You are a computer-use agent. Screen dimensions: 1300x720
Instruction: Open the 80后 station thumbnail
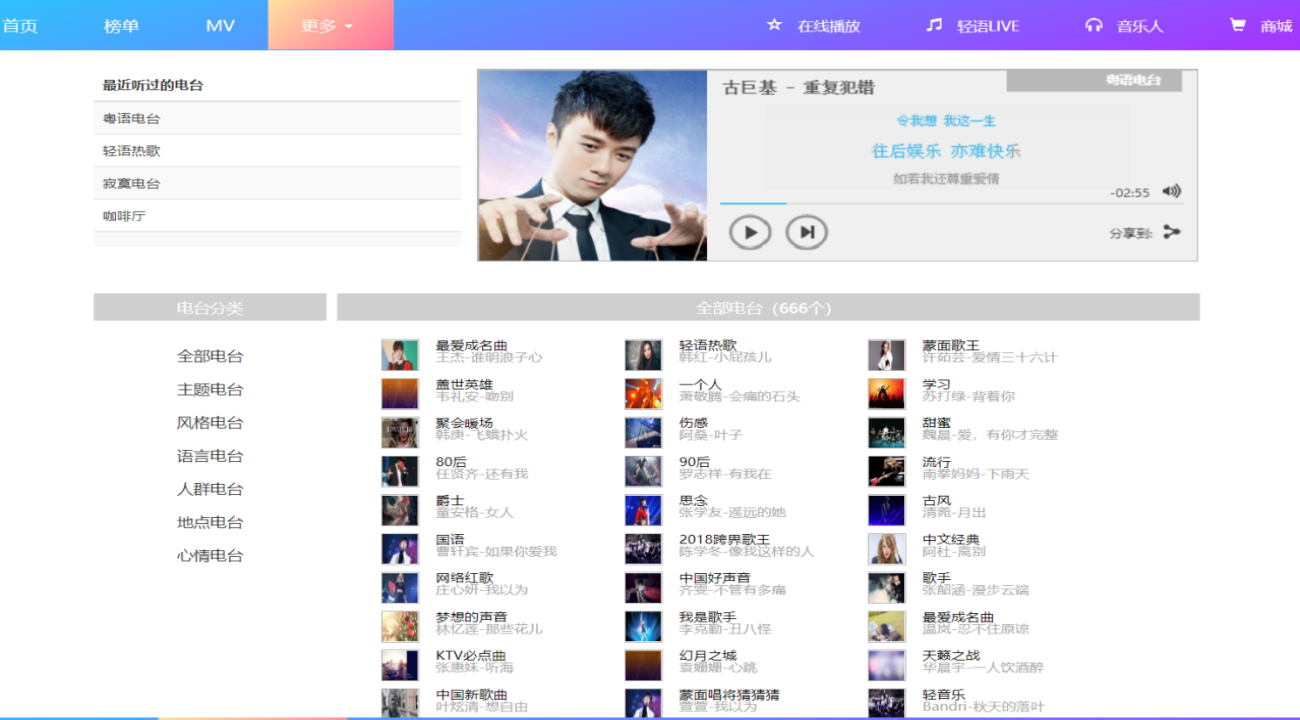pyautogui.click(x=400, y=471)
